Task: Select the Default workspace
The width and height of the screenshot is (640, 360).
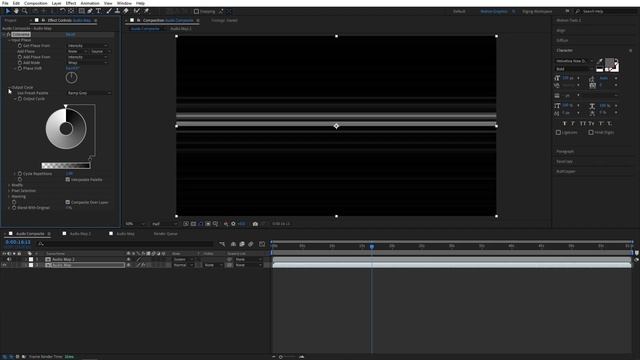Action: (x=459, y=11)
